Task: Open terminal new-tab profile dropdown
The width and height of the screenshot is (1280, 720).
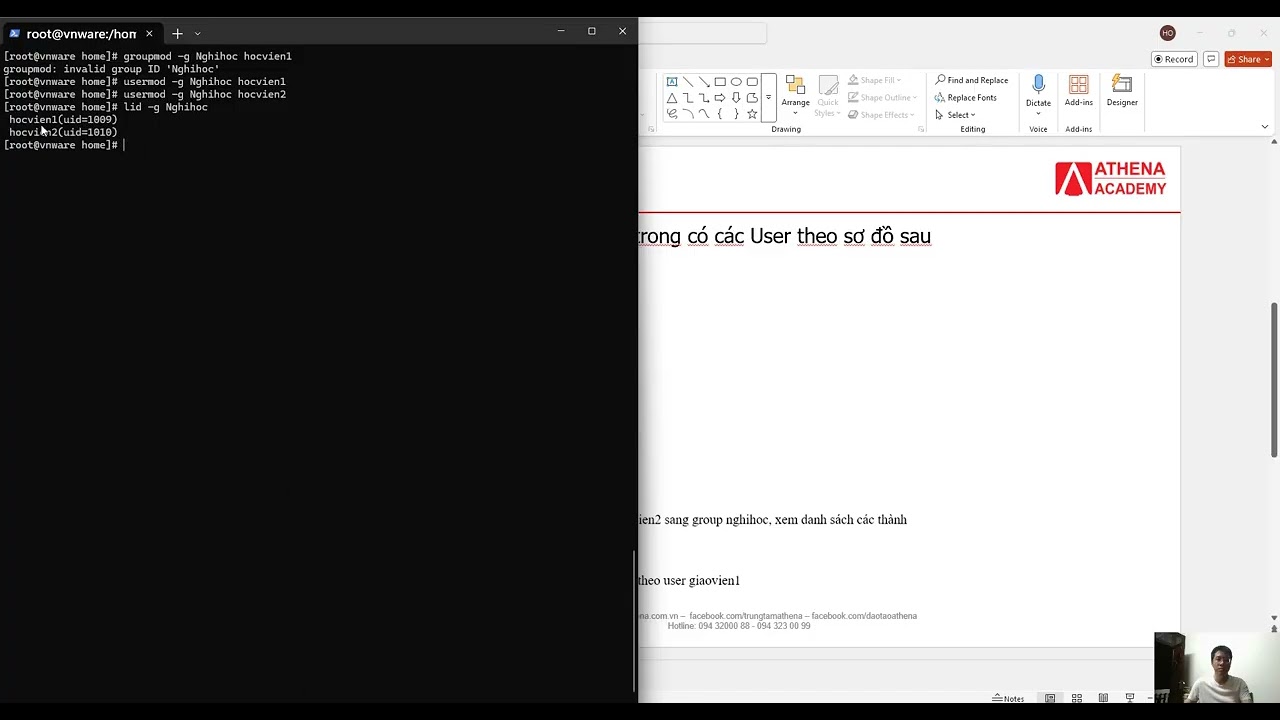Action: click(197, 33)
